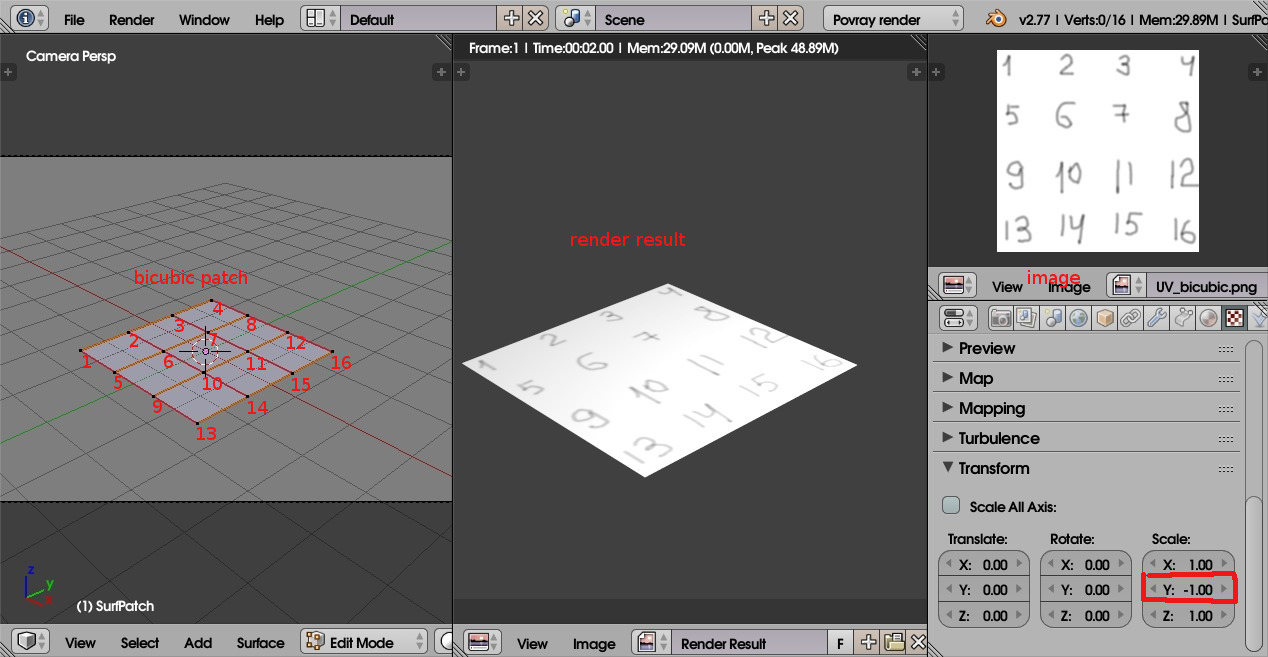Open the Render menu in top bar
Viewport: 1268px width, 657px height.
coord(132,19)
